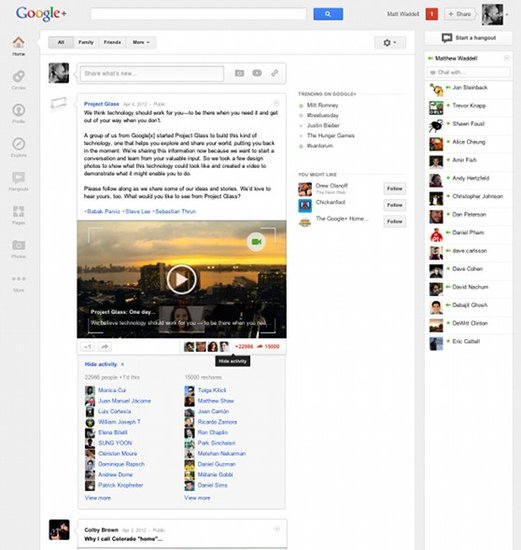Open Project Glass post options menu
This screenshot has height=550, width=521.
click(276, 103)
